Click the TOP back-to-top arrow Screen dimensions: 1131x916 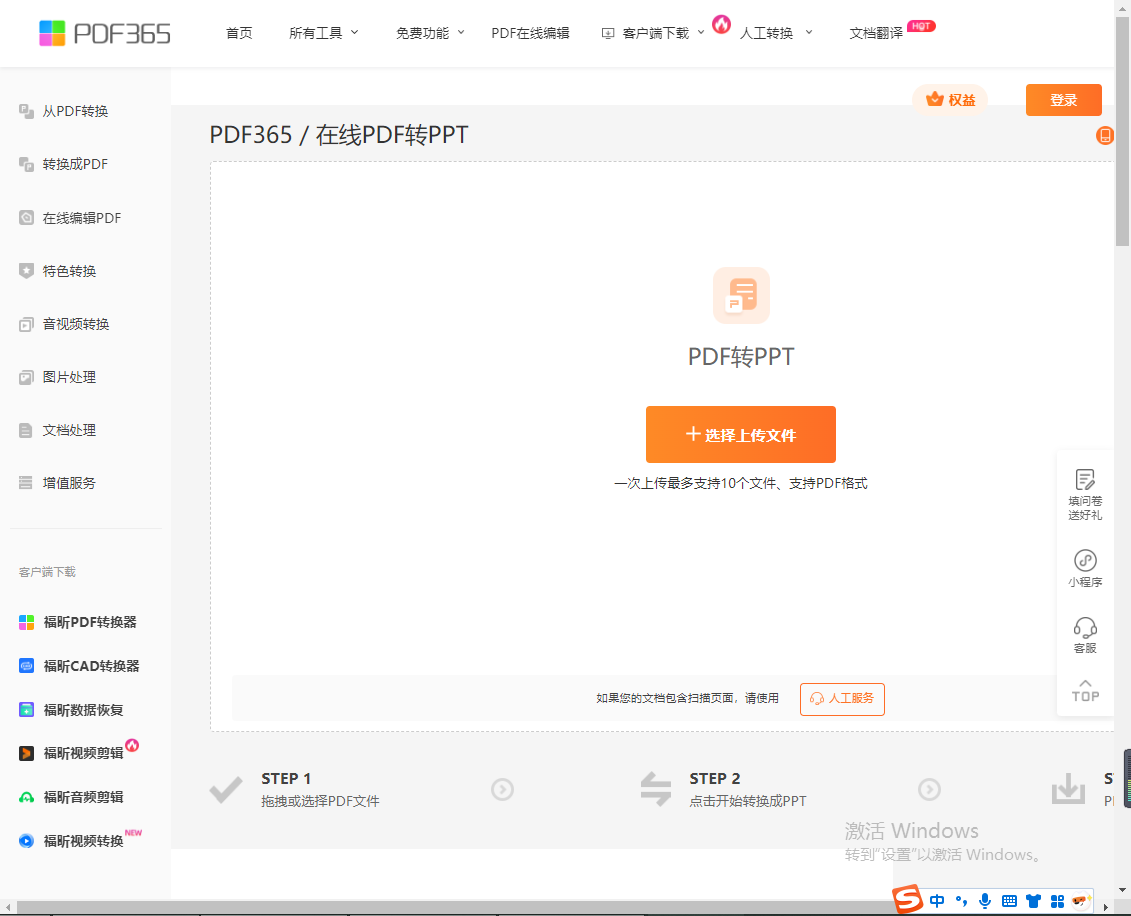[x=1085, y=690]
